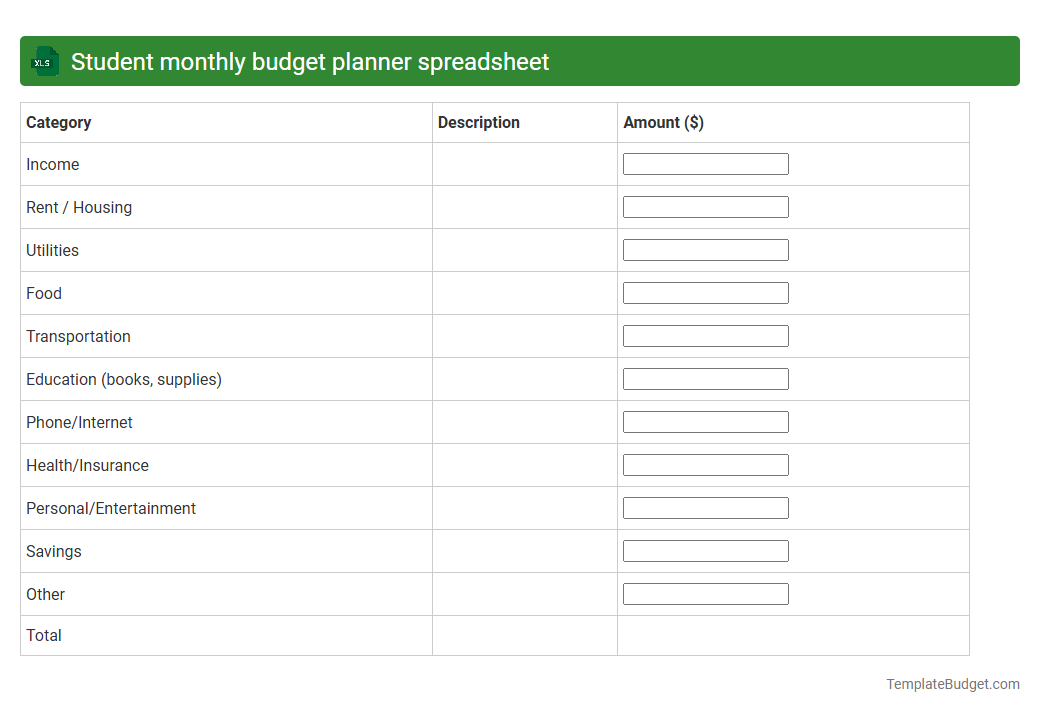This screenshot has width=1040, height=713.
Task: Click the Total row label
Action: (x=43, y=635)
